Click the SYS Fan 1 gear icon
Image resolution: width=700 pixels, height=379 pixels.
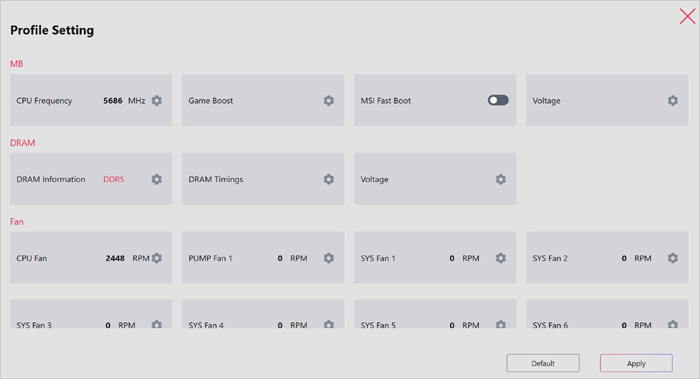pyautogui.click(x=501, y=258)
